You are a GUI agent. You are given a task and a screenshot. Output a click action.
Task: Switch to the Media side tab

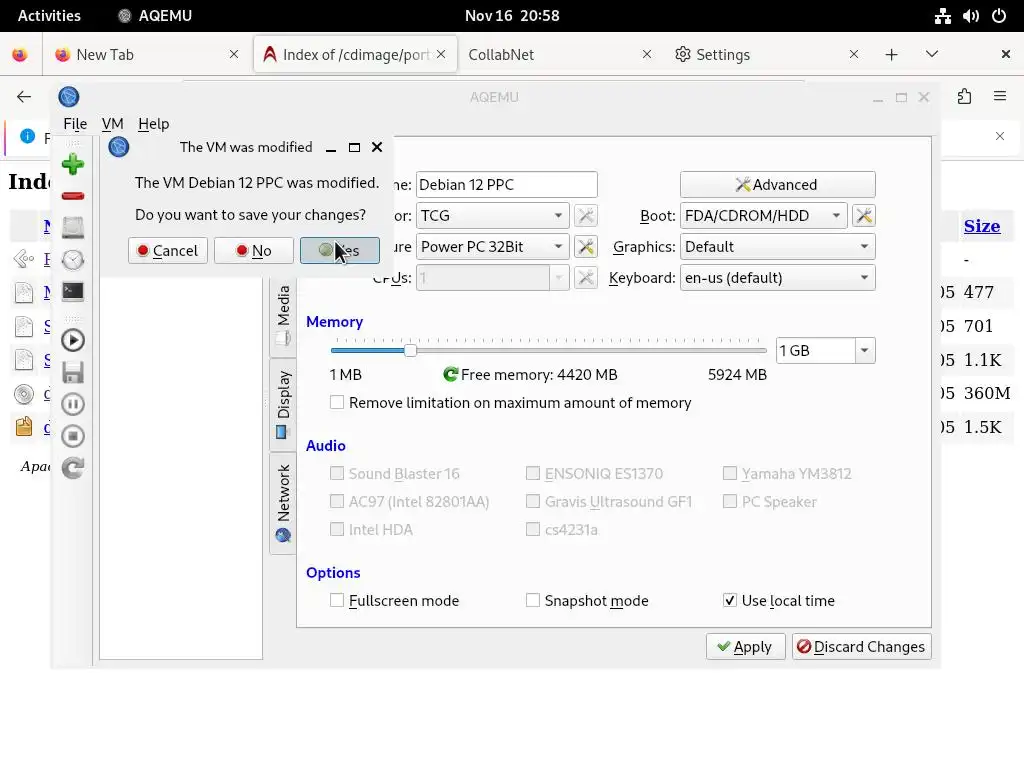coord(283,315)
